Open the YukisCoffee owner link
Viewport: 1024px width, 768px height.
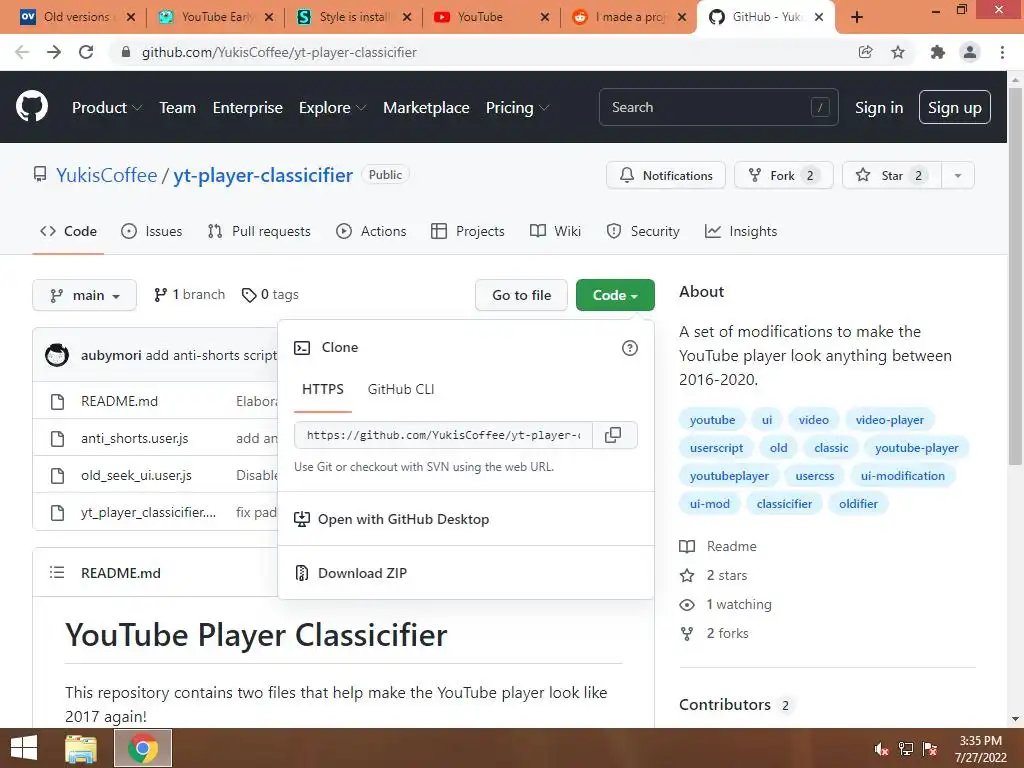coord(106,175)
